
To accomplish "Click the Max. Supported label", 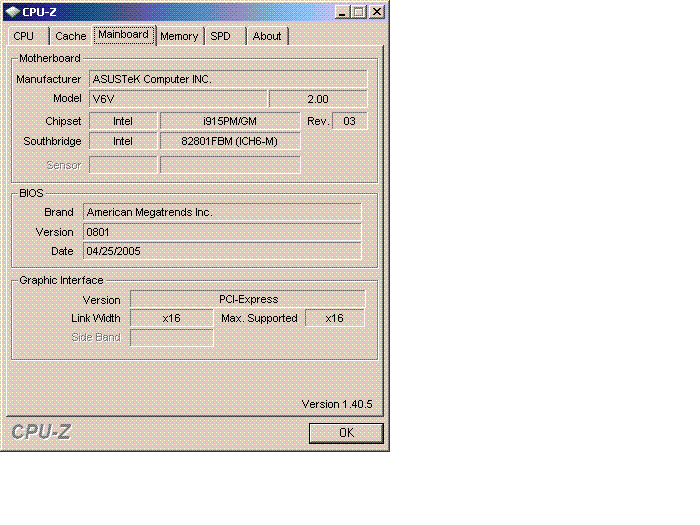I will (x=259, y=318).
